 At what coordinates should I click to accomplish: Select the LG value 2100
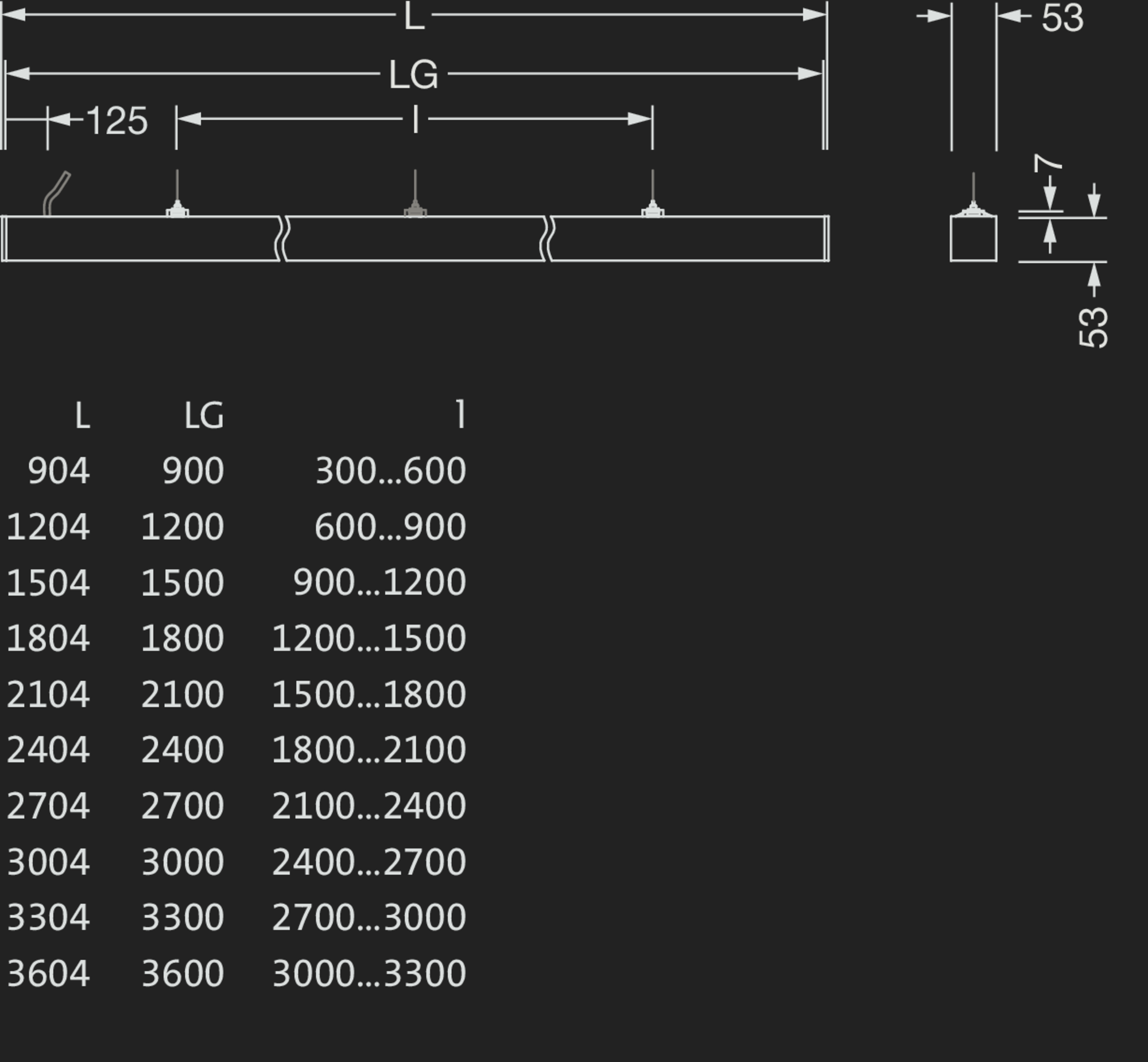[x=183, y=694]
